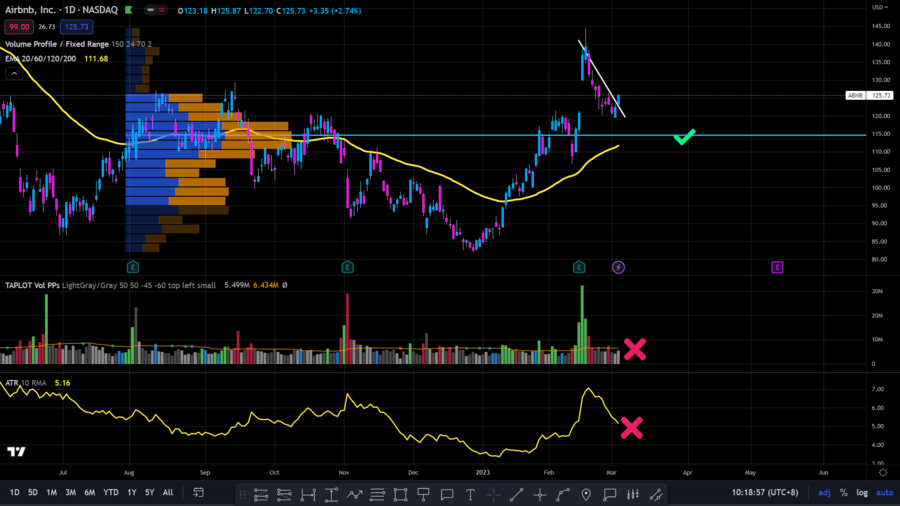The height and width of the screenshot is (506, 900).
Task: Switch to the 1M time range
Action: [52, 493]
